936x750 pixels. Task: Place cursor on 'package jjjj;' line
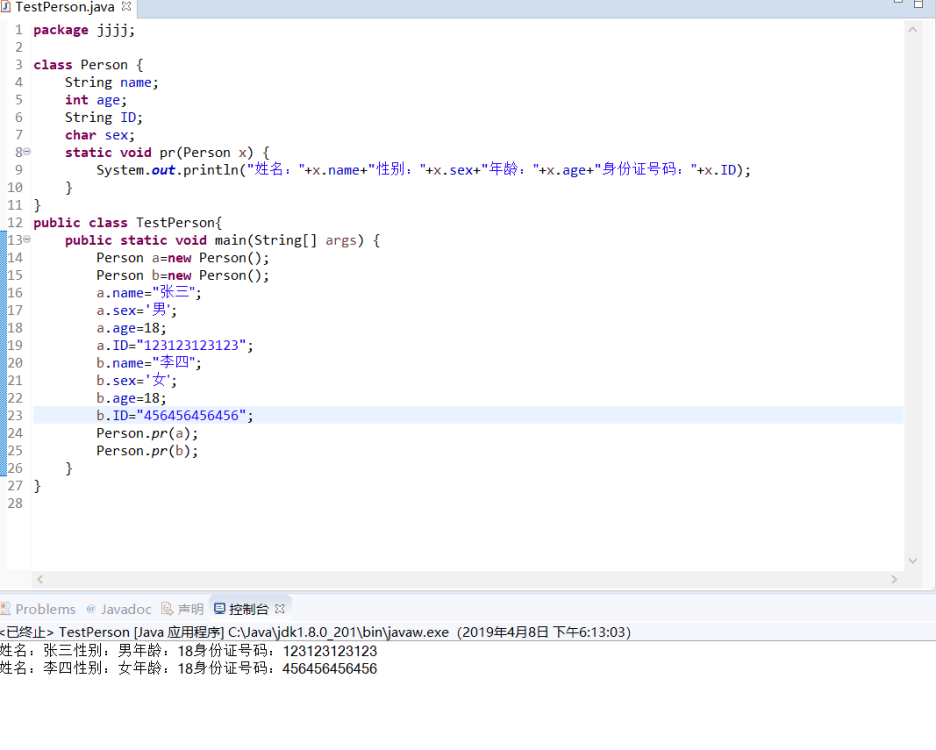click(84, 30)
